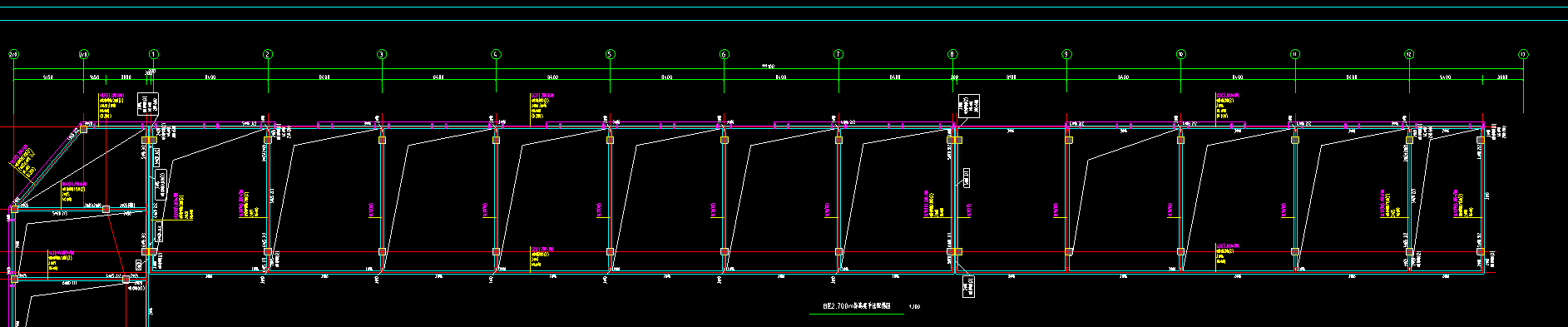This screenshot has height=327, width=1568.
Task: Select grid axis bubble number 12
Action: click(x=1409, y=54)
